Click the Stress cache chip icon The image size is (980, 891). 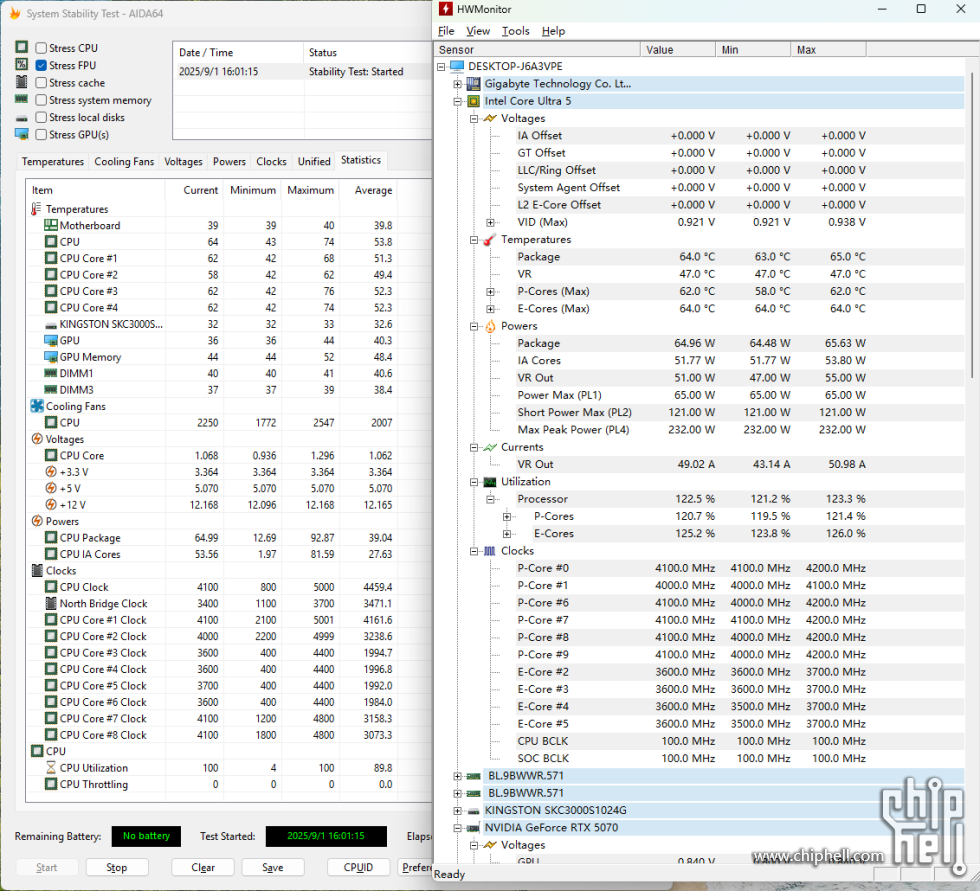tap(22, 81)
